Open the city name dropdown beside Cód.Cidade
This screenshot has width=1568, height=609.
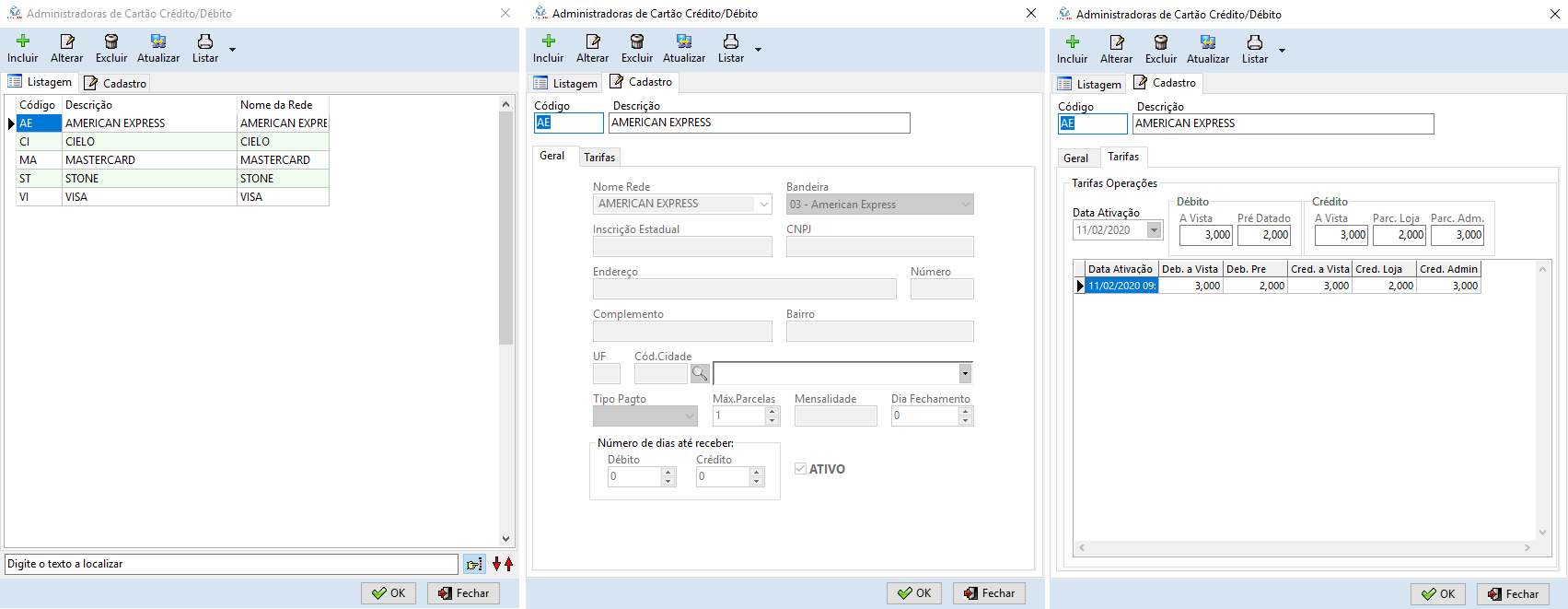[x=965, y=373]
